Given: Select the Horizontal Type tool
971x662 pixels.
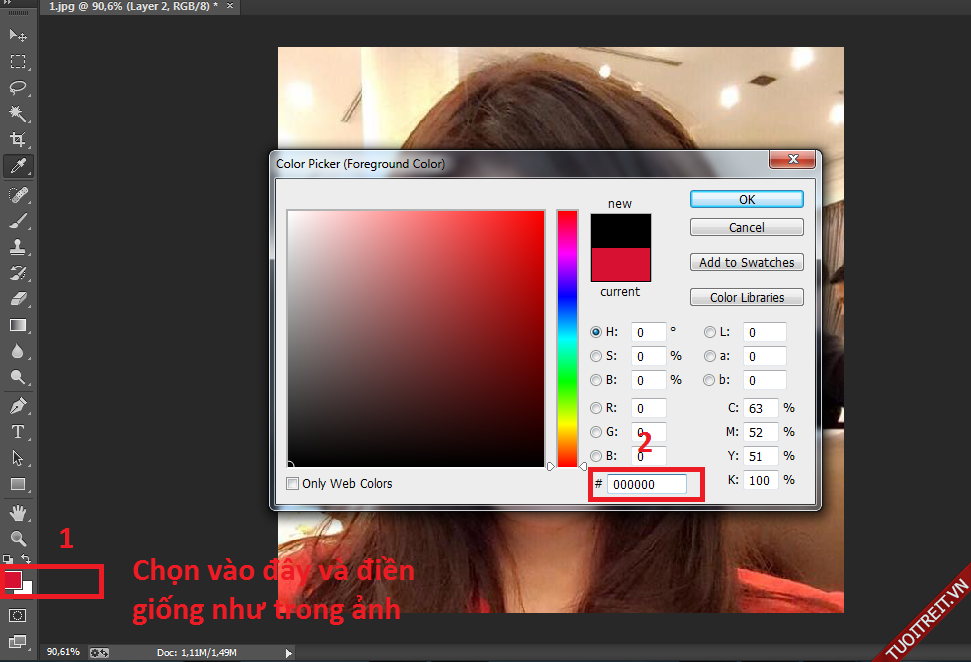Looking at the screenshot, I should click(x=18, y=432).
